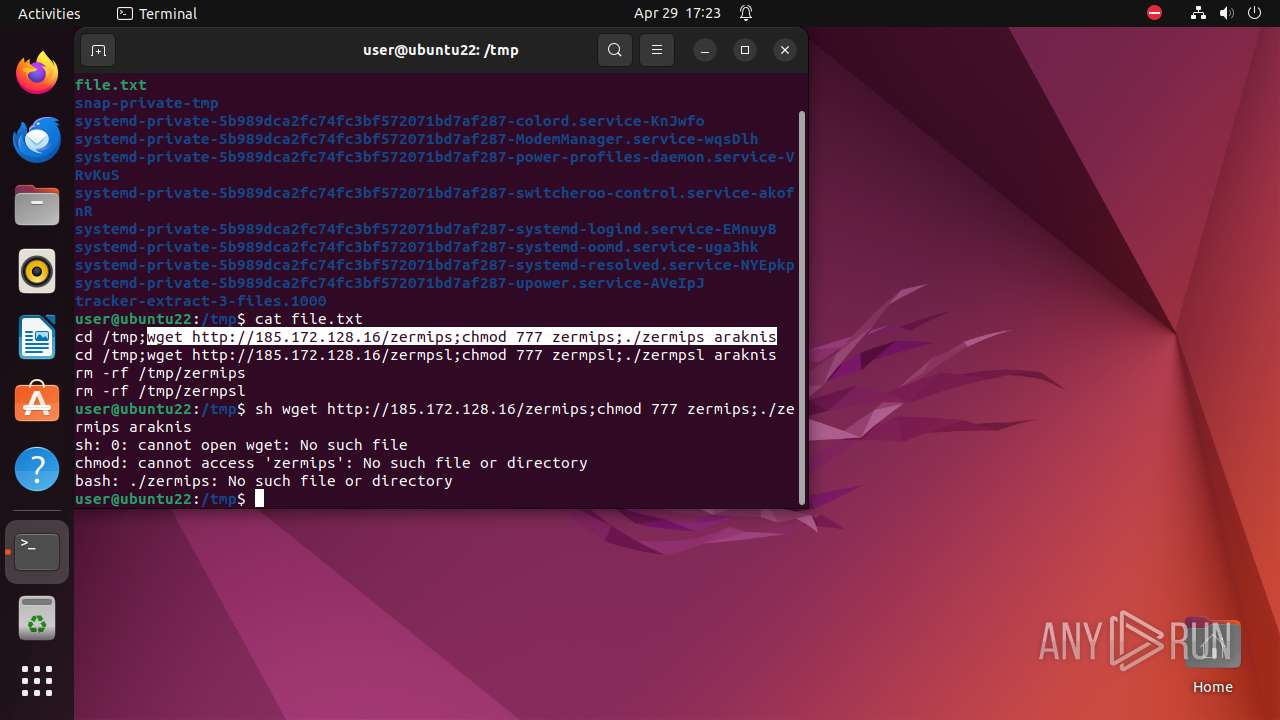Click the chmod 'cannot access' error line
Viewport: 1280px width, 720px height.
(x=331, y=463)
